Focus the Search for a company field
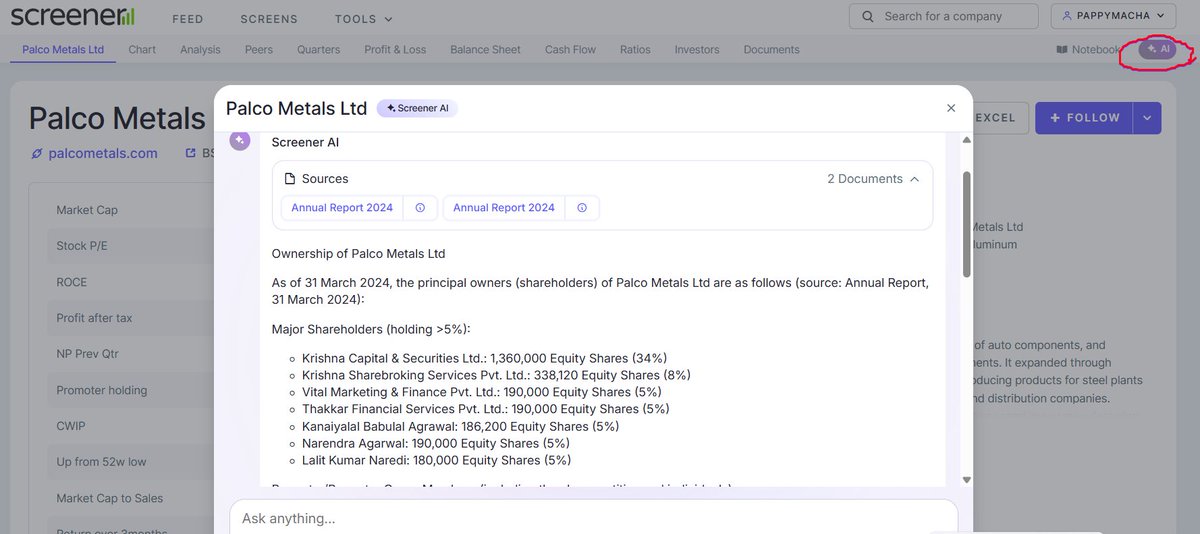Screen dimensions: 1200x534 944,16
